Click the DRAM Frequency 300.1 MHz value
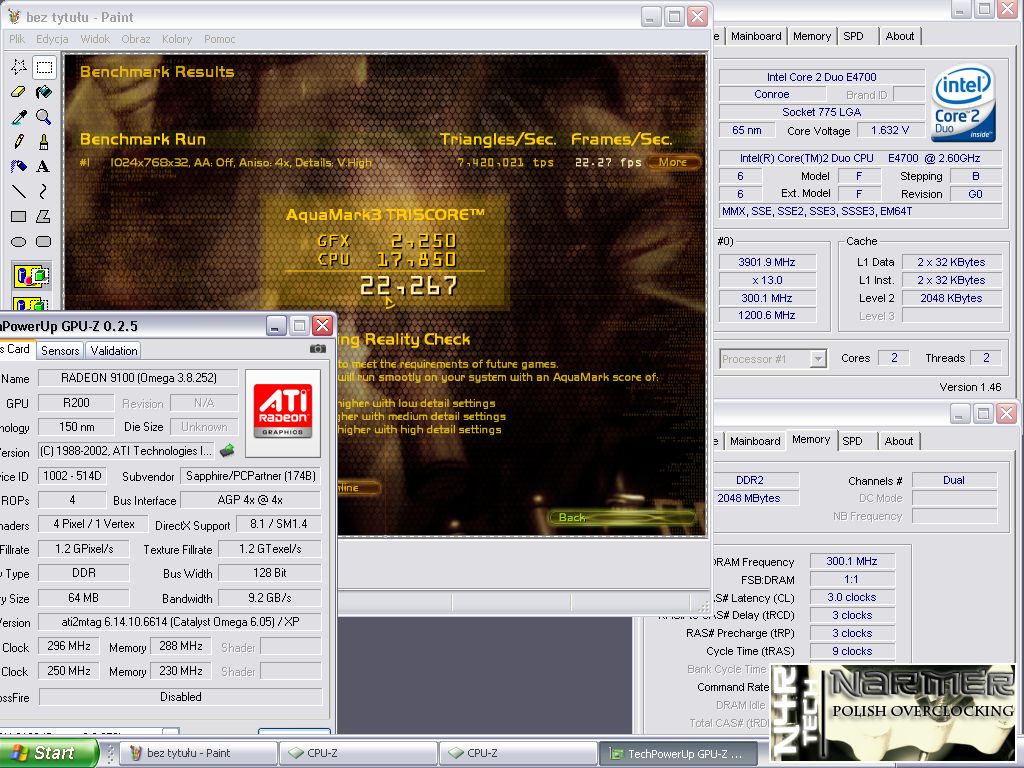The height and width of the screenshot is (768, 1024). coord(852,562)
